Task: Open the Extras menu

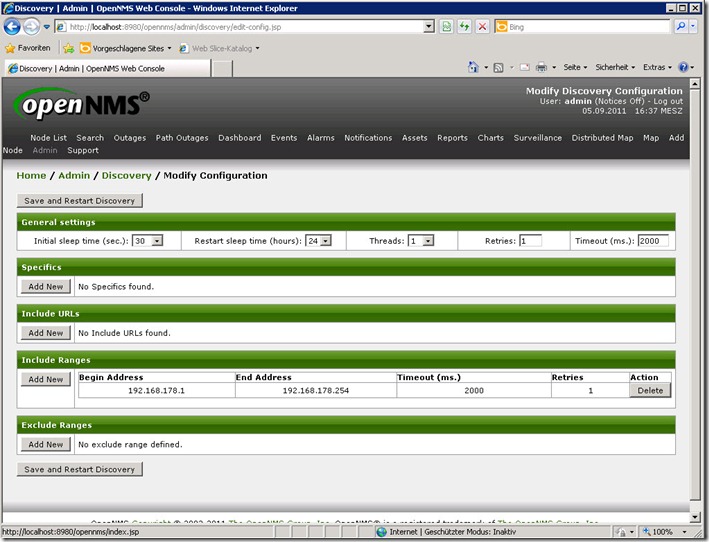Action: [656, 67]
